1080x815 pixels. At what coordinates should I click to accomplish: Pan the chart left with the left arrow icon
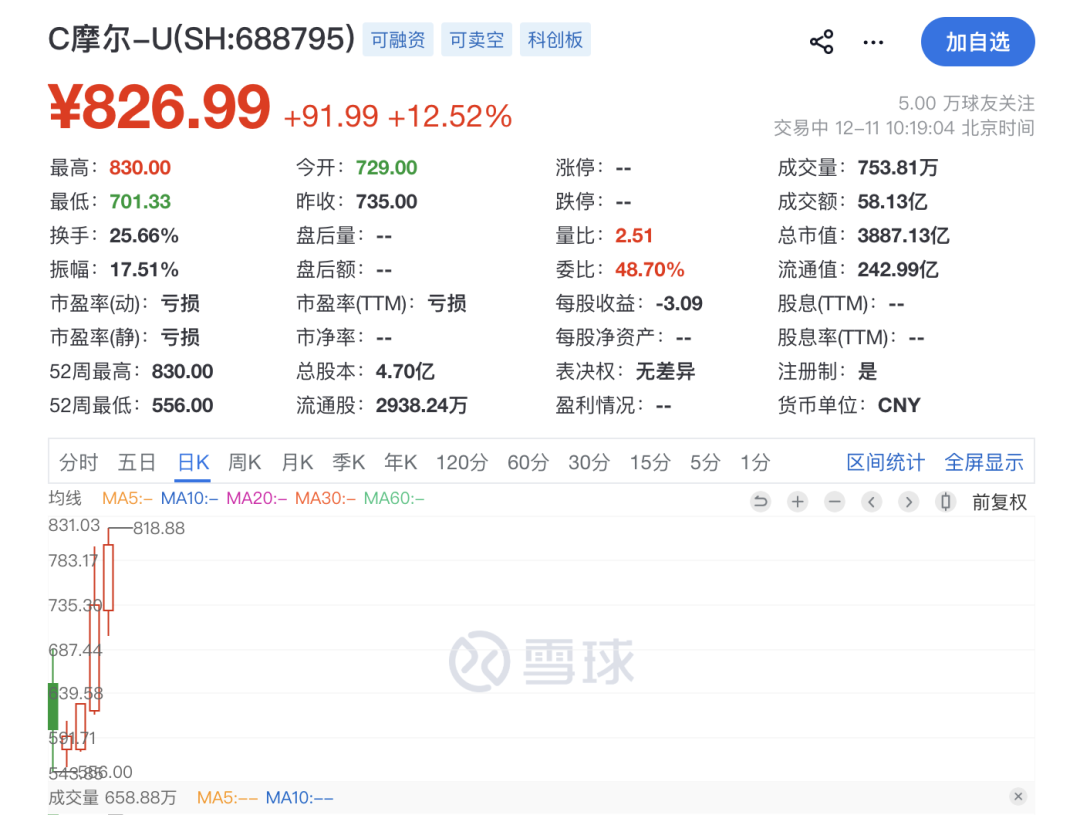[x=871, y=502]
